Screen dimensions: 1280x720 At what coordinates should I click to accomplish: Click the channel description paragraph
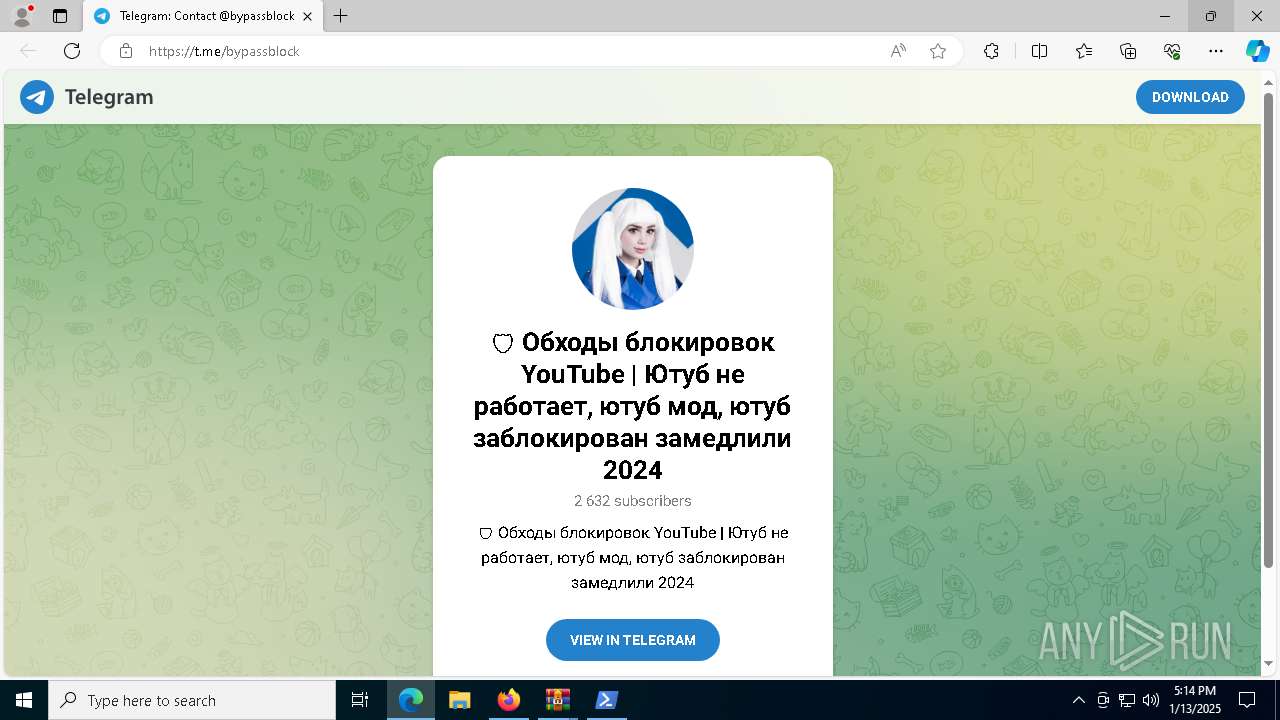633,557
